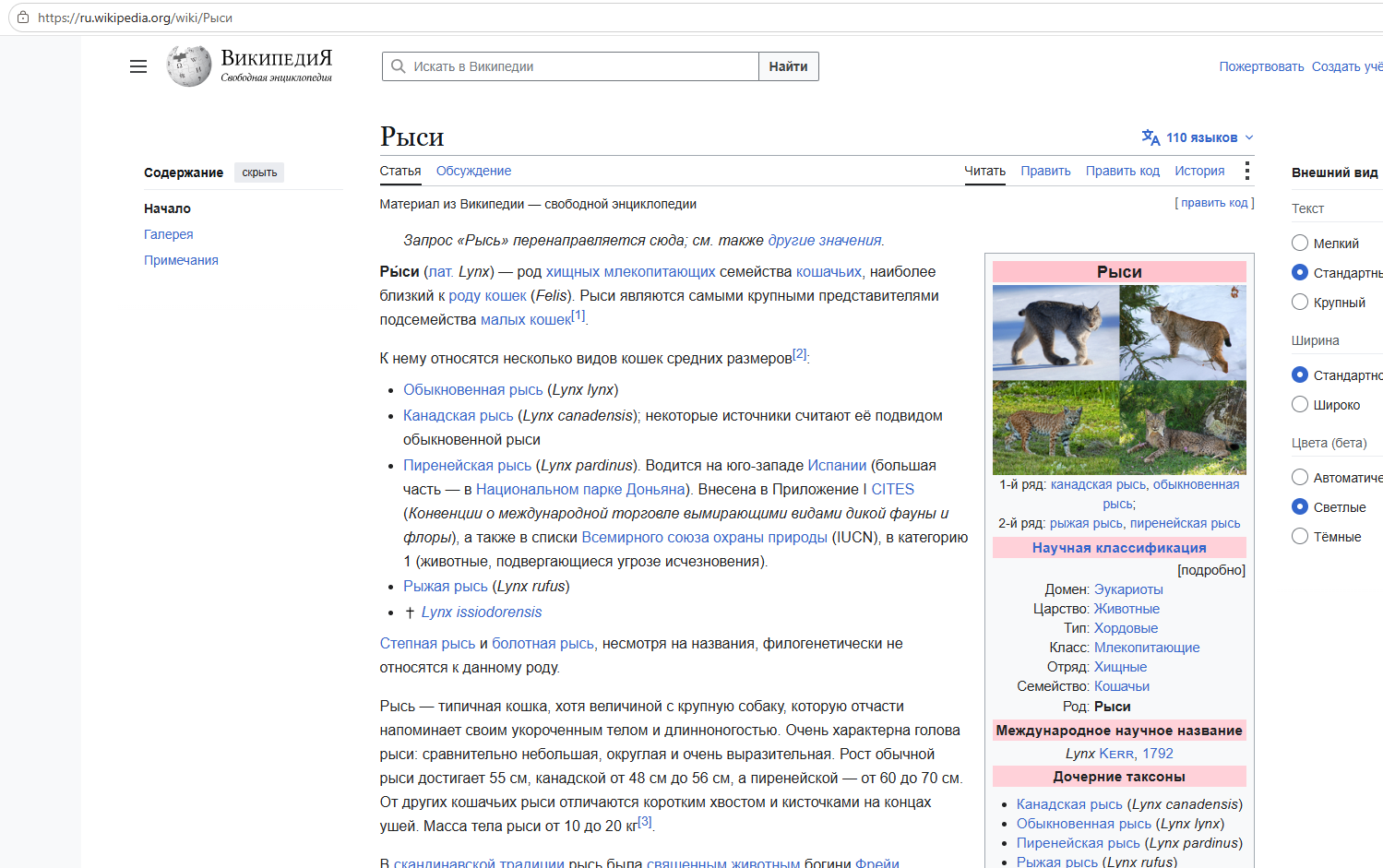Open the three-dot more options menu
The height and width of the screenshot is (868, 1383).
pyautogui.click(x=1246, y=171)
